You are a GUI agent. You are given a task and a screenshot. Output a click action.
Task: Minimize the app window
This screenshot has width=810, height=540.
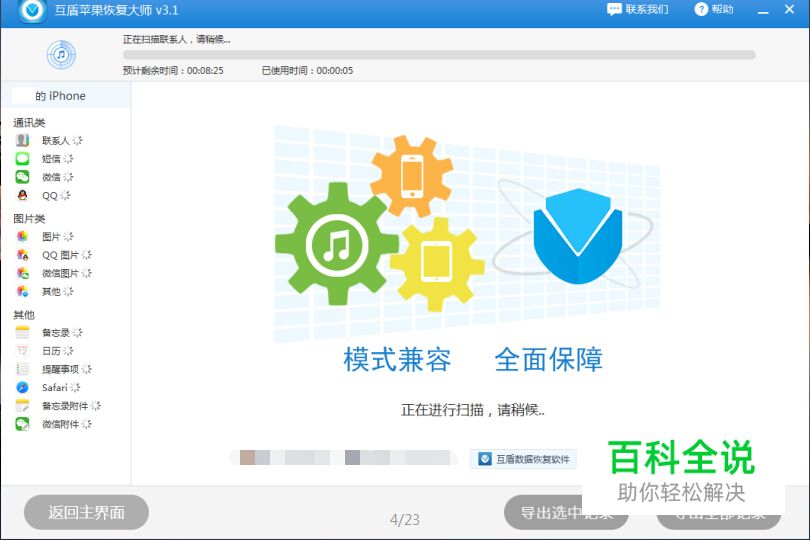[x=764, y=10]
